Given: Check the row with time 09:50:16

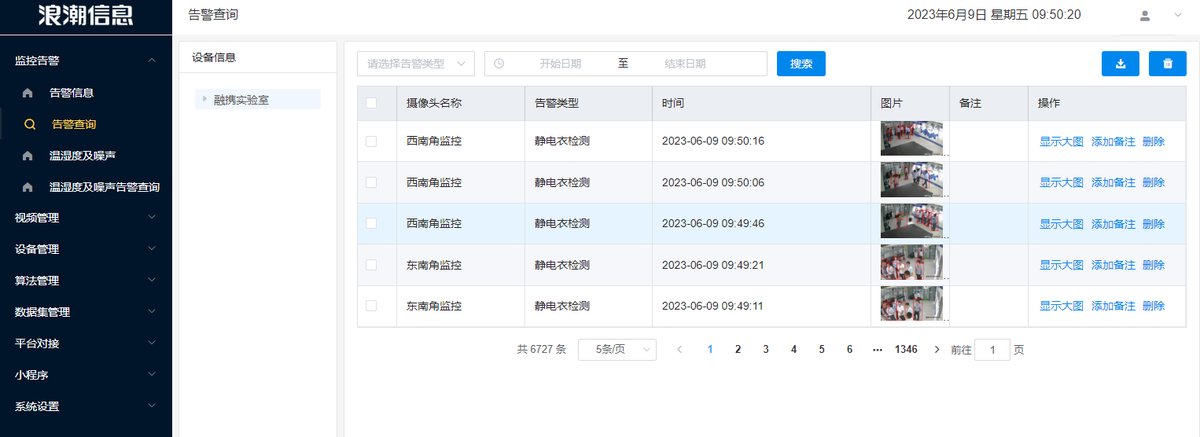Looking at the screenshot, I should coord(372,141).
